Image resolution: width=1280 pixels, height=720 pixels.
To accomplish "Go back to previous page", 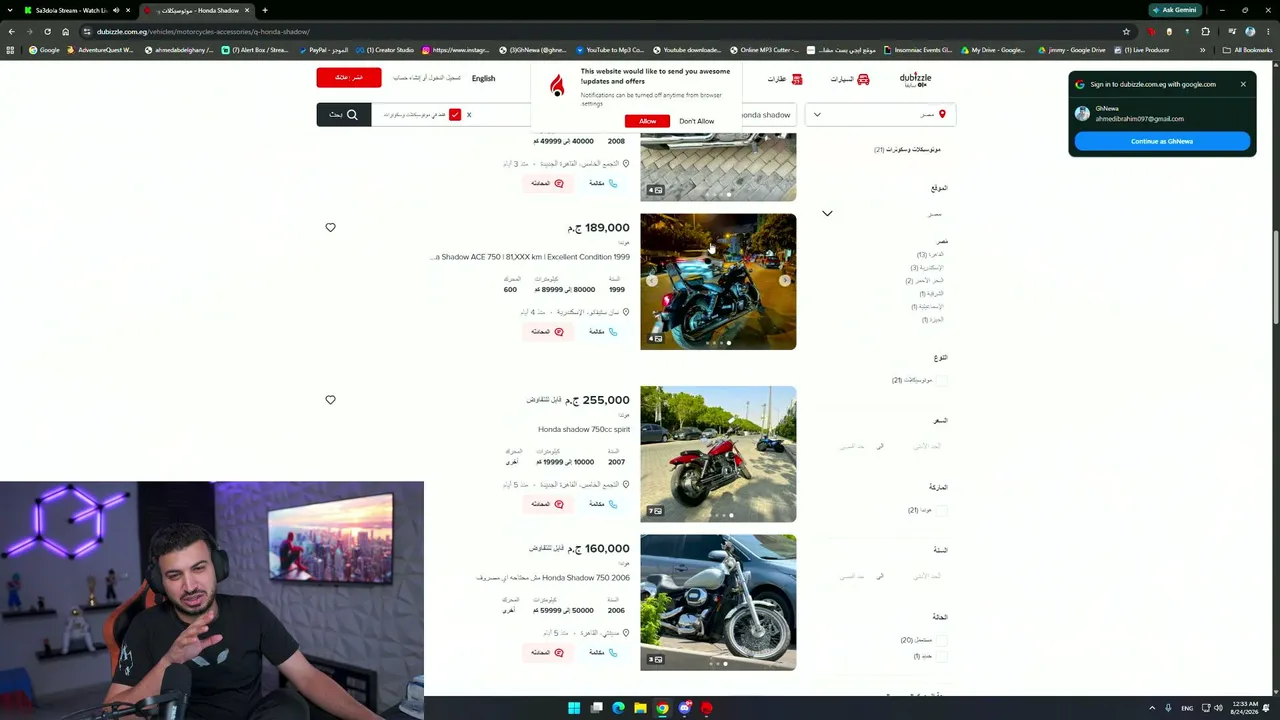I will click(x=11, y=31).
